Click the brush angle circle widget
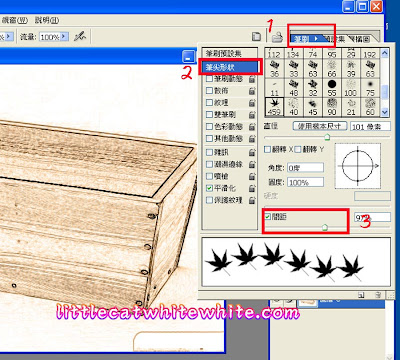This screenshot has height=360, width=400. pos(358,166)
